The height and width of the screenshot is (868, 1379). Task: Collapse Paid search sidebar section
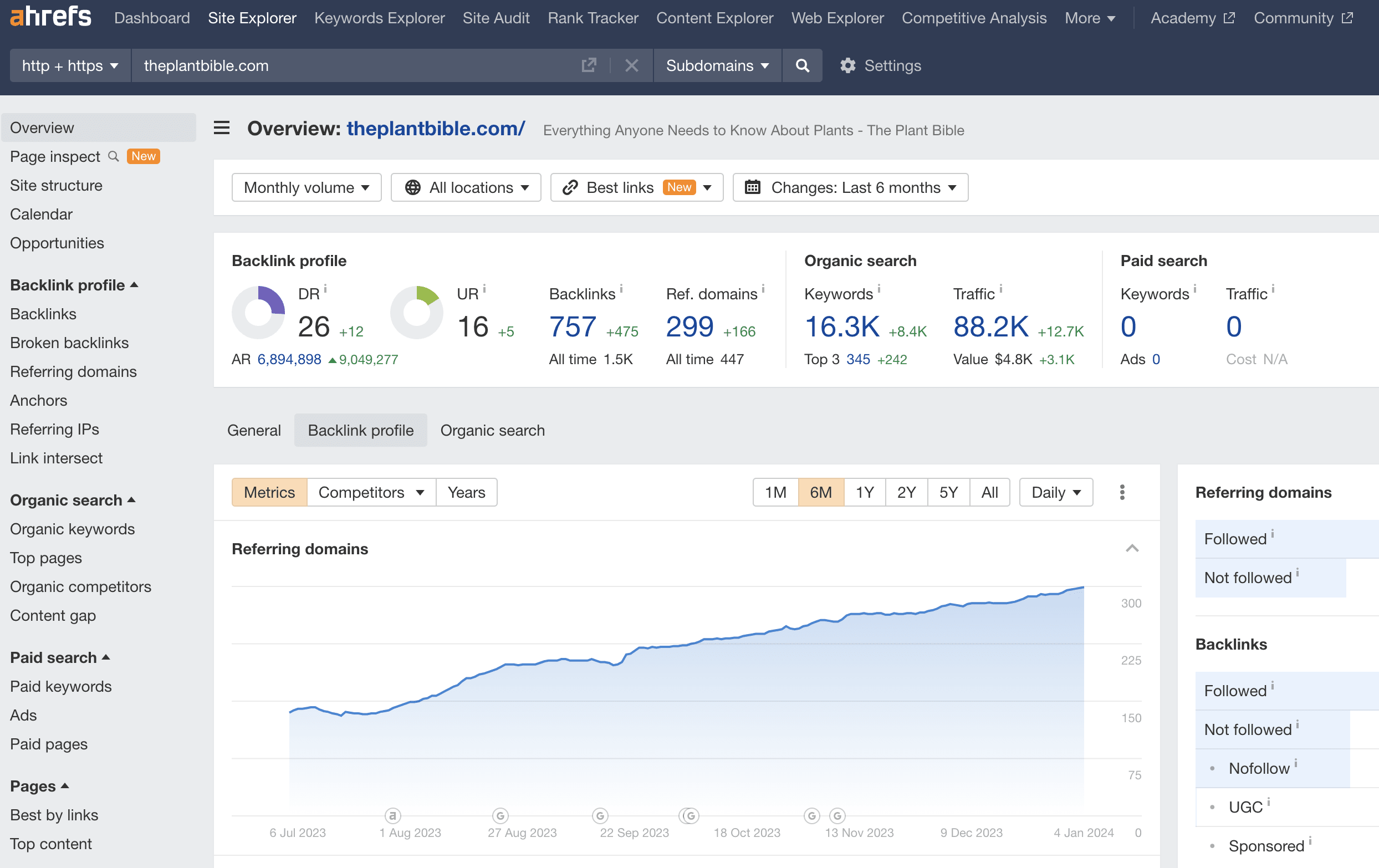[60, 657]
